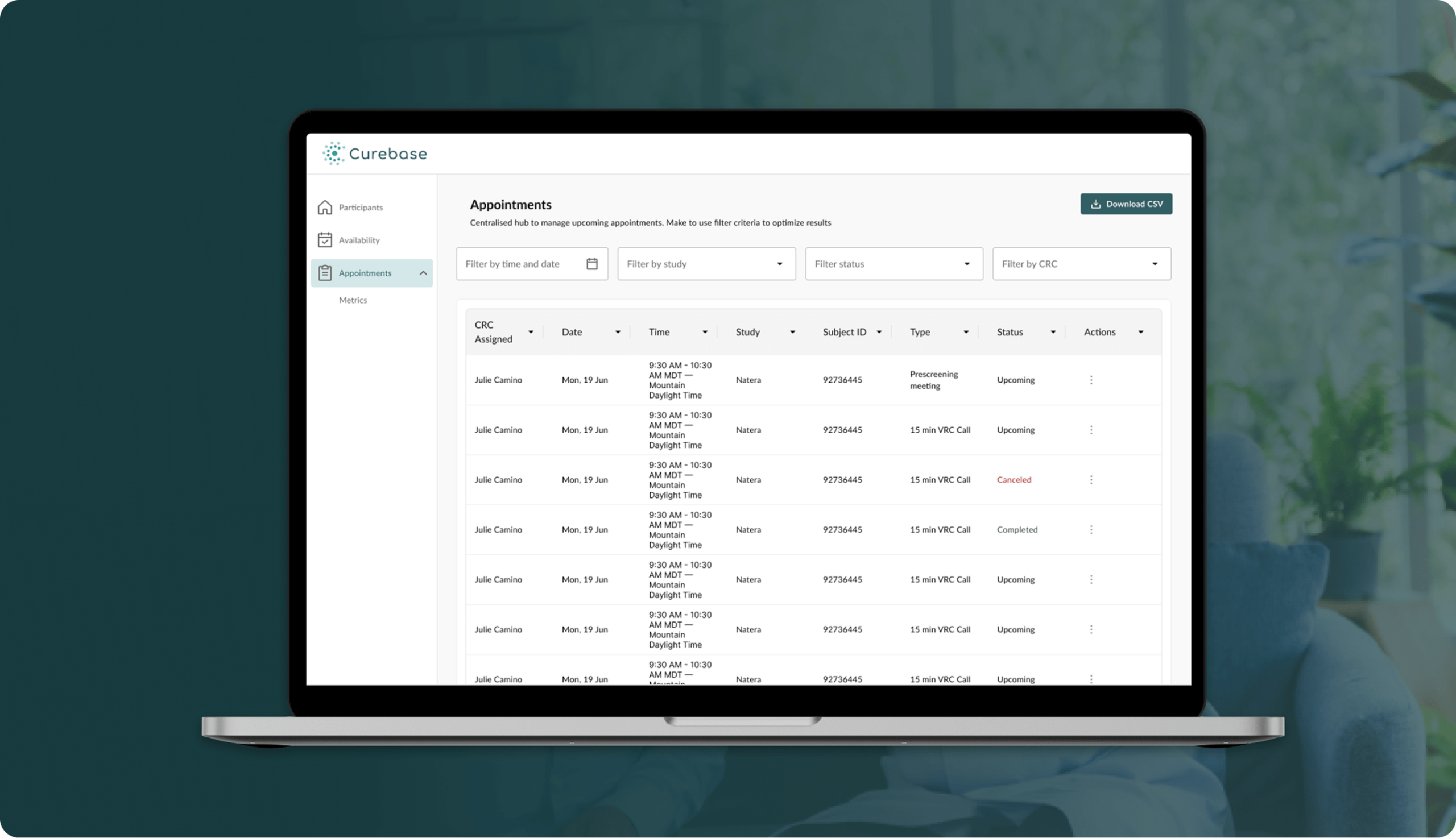The width and height of the screenshot is (1456, 838).
Task: Open three-dot menu for Completed appointment
Action: click(x=1091, y=529)
